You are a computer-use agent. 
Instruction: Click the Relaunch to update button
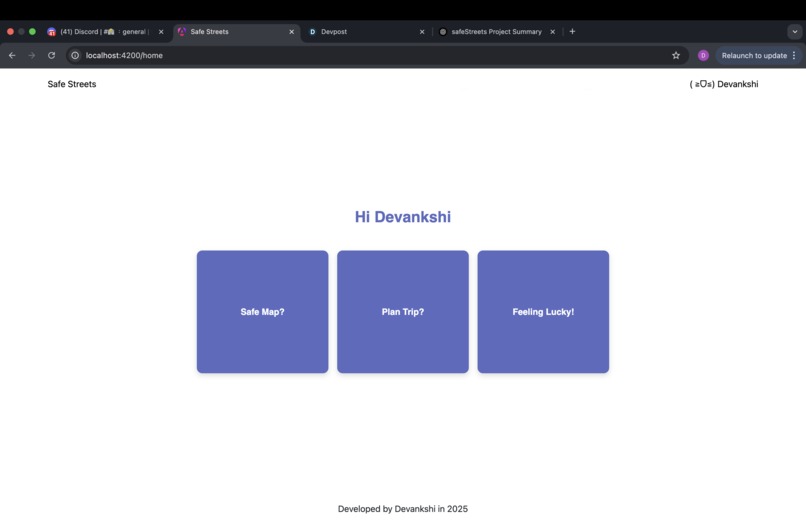click(754, 56)
